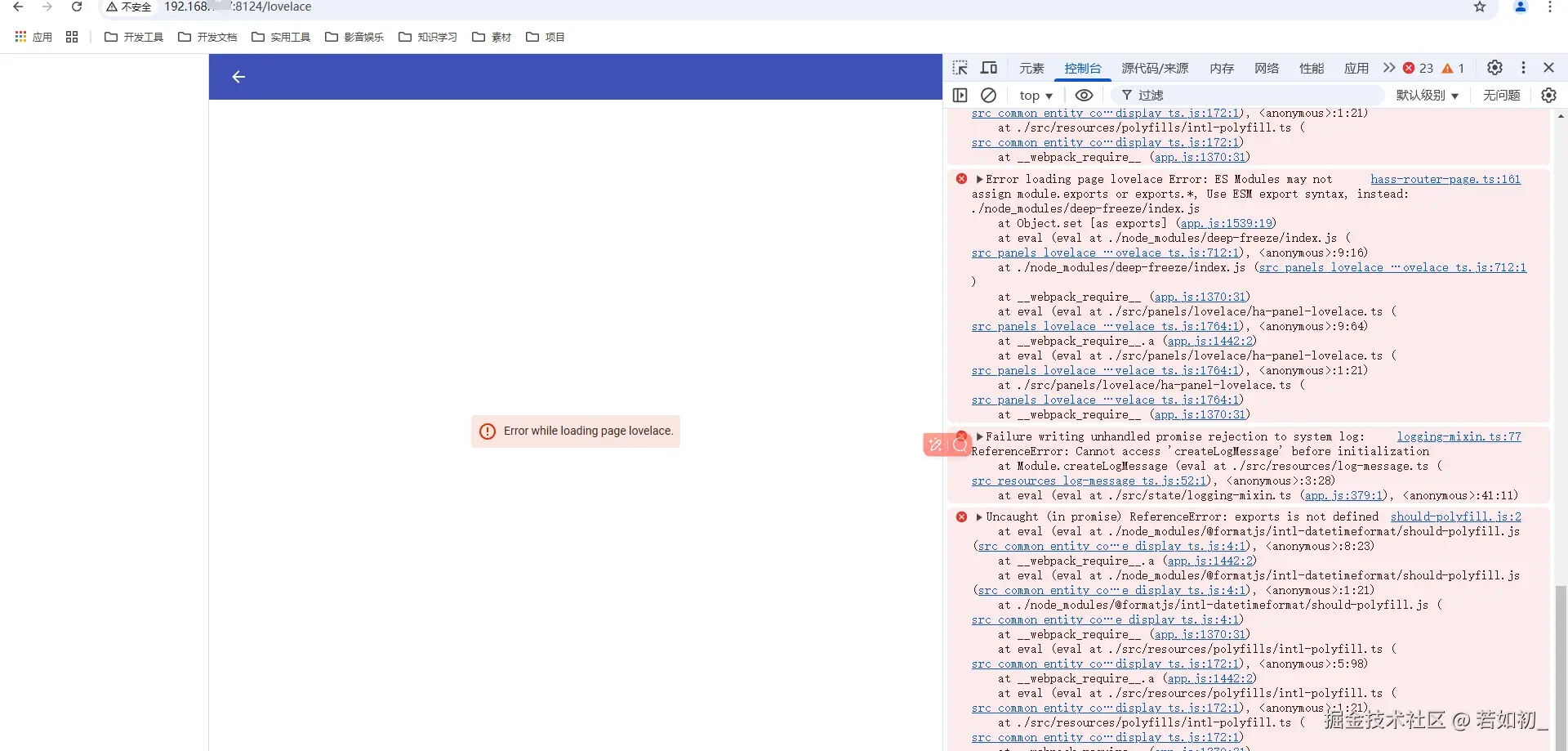1568x751 pixels.
Task: Show console sidebar panel icon
Action: click(x=960, y=96)
